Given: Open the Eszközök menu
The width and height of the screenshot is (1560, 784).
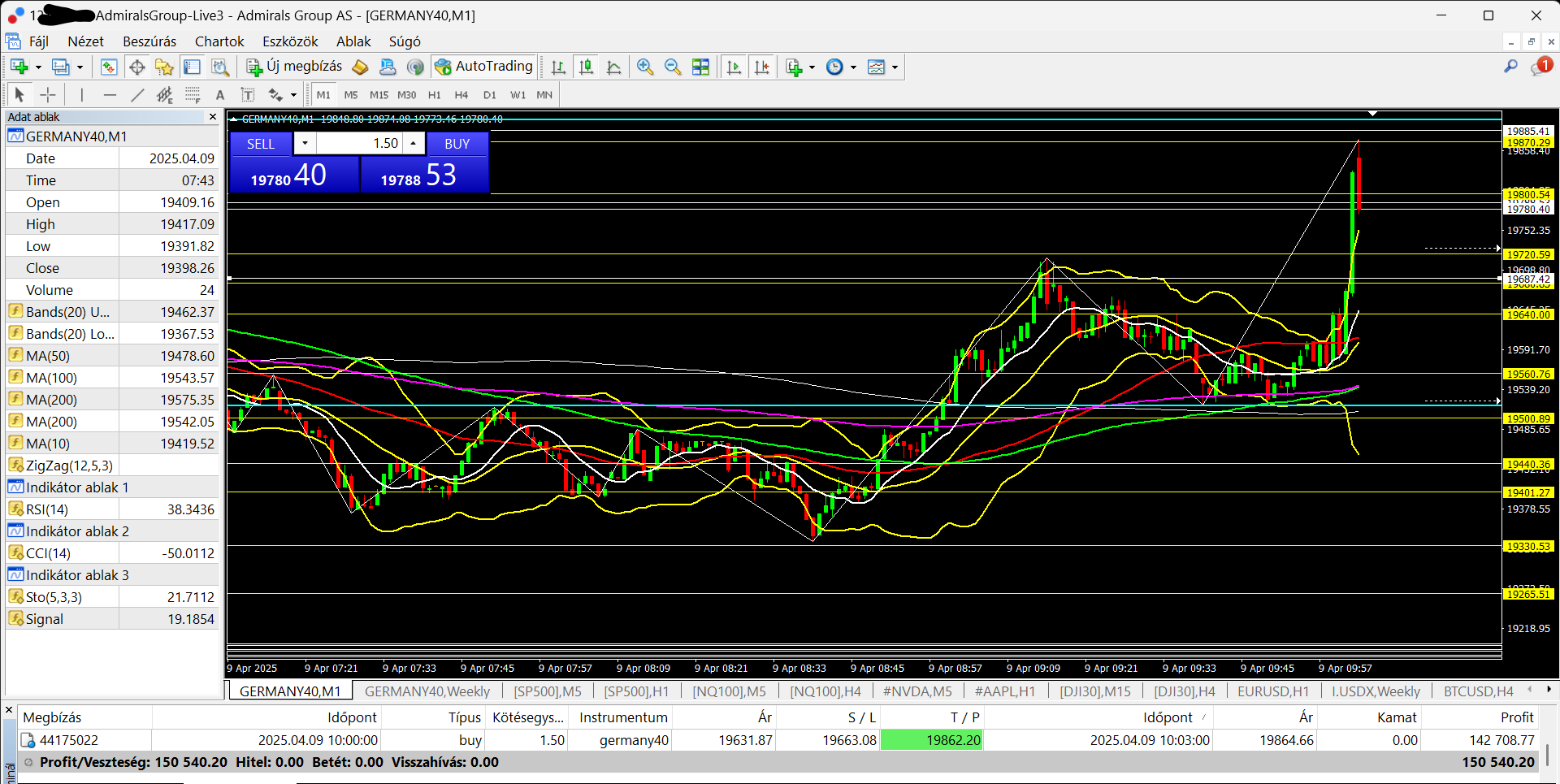Looking at the screenshot, I should pos(290,41).
